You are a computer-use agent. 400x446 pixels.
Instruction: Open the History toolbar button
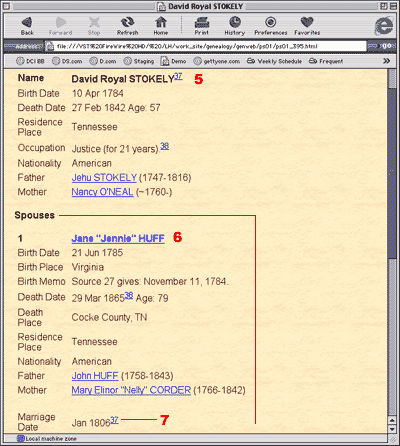pyautogui.click(x=235, y=26)
